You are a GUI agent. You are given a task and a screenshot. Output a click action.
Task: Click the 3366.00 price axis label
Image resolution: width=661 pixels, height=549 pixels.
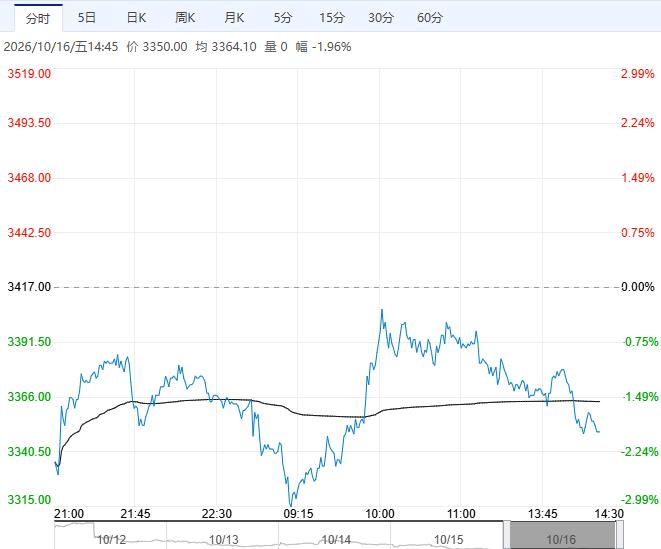pyautogui.click(x=29, y=397)
